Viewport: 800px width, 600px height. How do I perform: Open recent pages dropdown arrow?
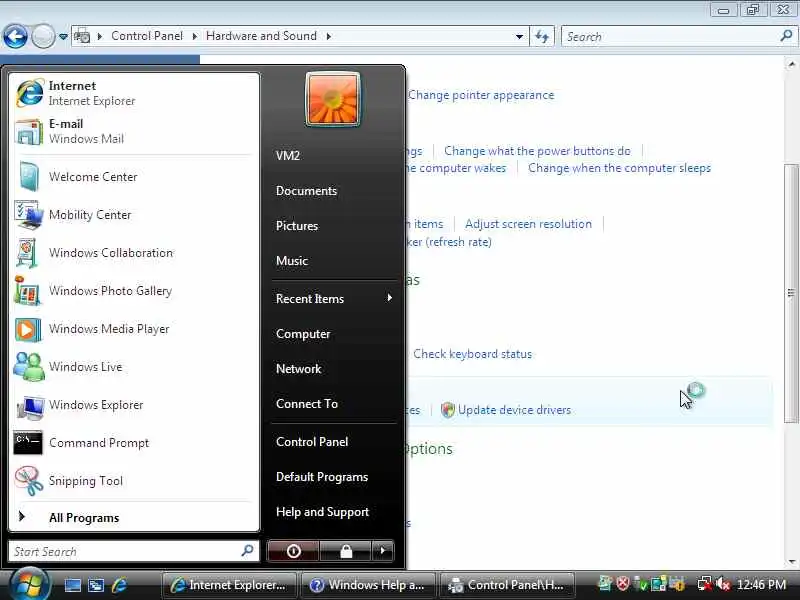point(63,36)
